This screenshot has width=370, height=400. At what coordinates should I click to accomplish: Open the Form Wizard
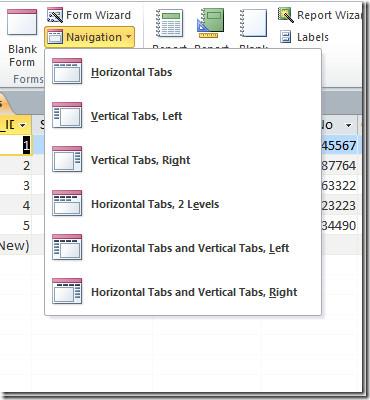89,15
